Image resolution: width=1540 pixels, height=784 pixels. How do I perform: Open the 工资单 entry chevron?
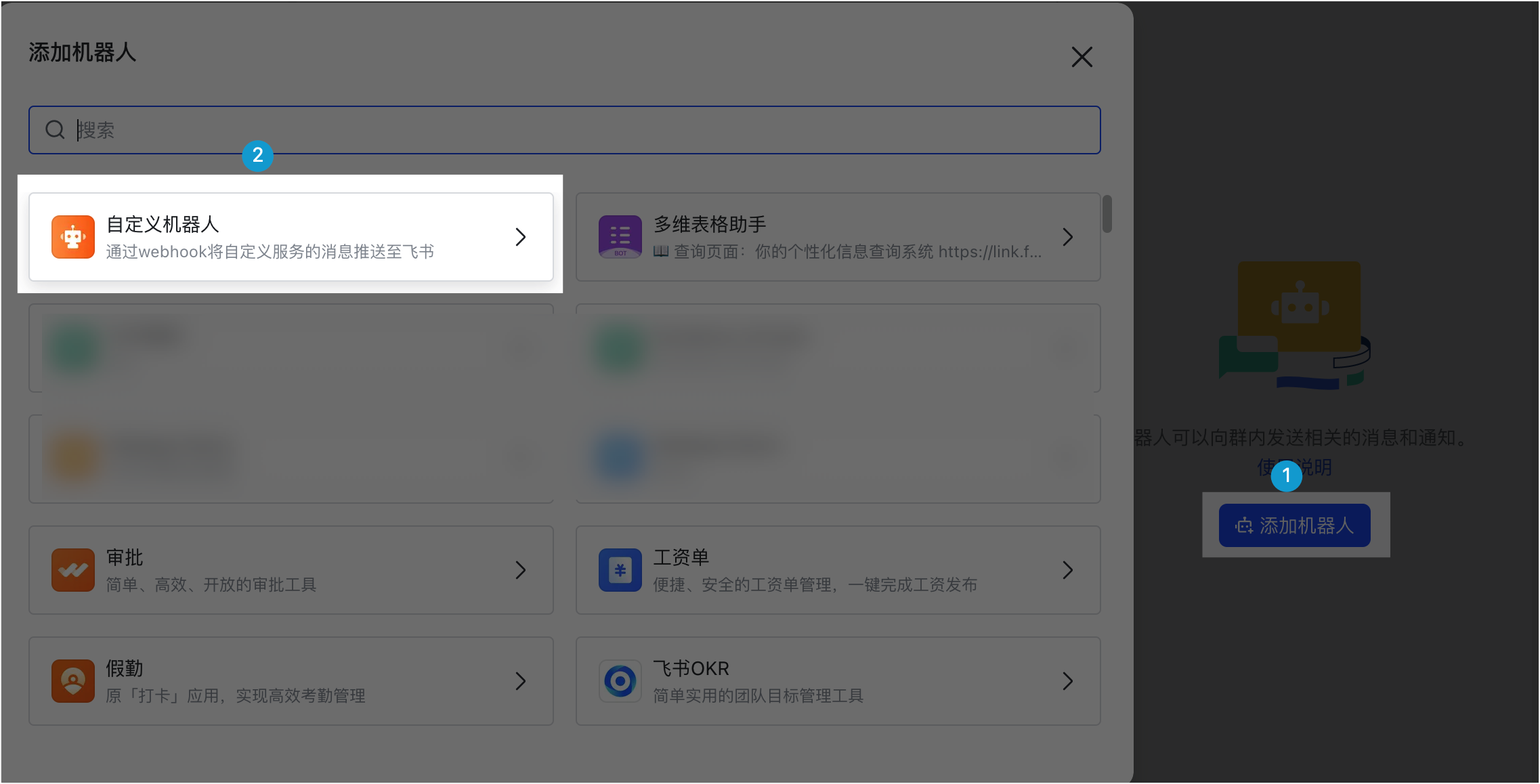(x=1068, y=570)
